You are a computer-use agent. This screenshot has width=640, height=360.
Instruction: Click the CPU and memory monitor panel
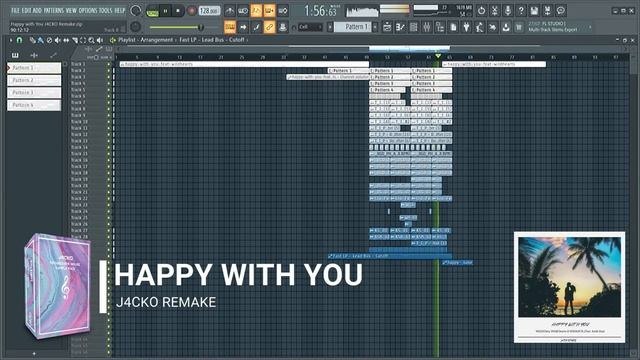[442, 11]
